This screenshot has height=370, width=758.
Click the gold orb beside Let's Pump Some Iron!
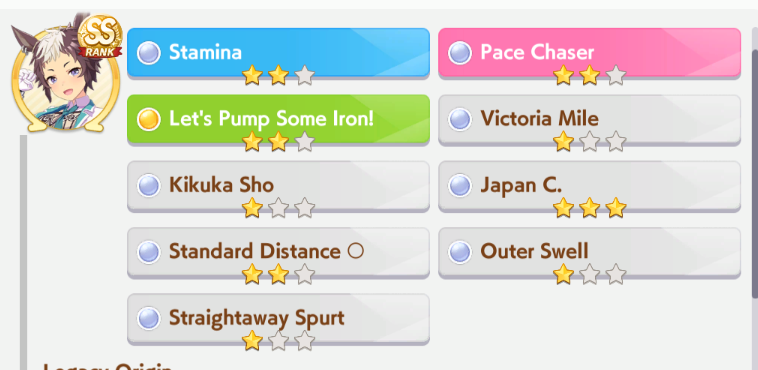(x=148, y=119)
